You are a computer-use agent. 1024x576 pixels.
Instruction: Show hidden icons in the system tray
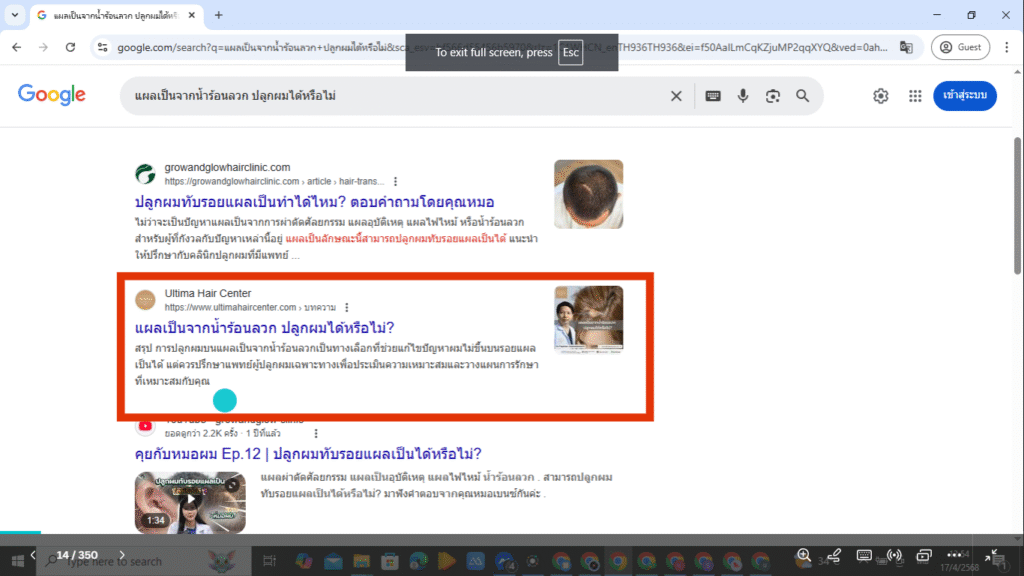click(838, 560)
